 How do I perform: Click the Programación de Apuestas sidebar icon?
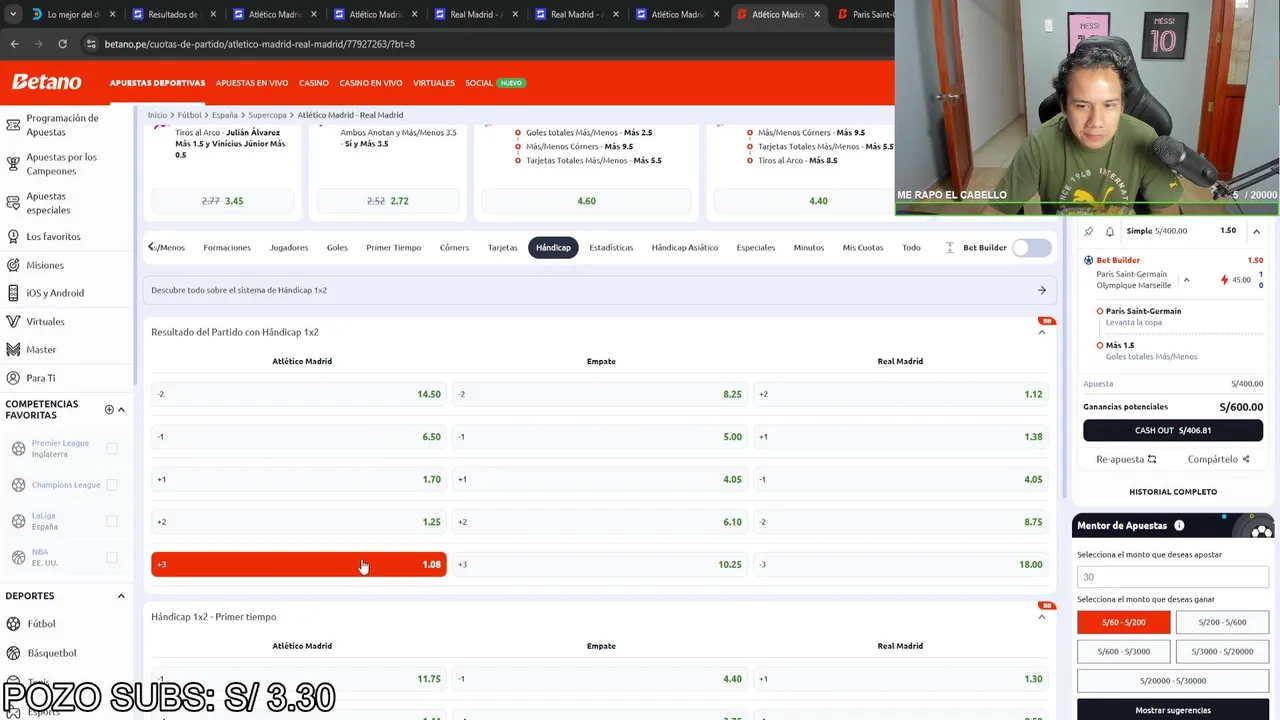click(13, 125)
